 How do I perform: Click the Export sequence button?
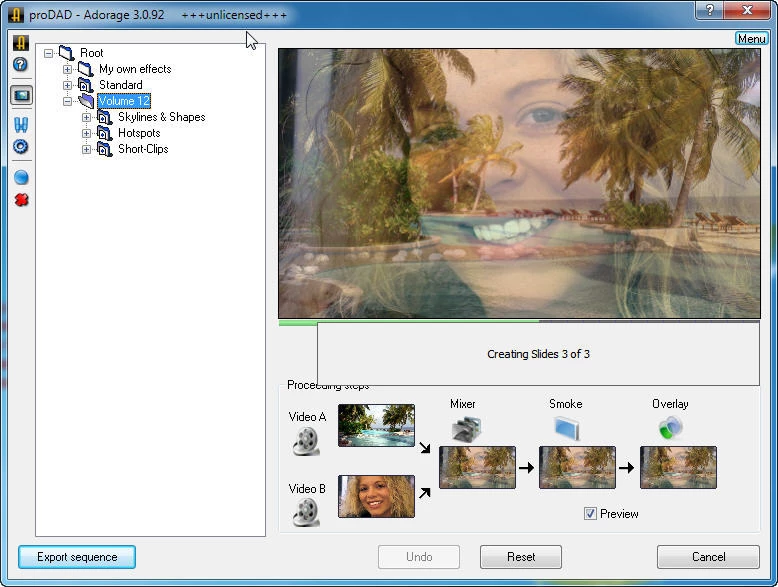(77, 557)
